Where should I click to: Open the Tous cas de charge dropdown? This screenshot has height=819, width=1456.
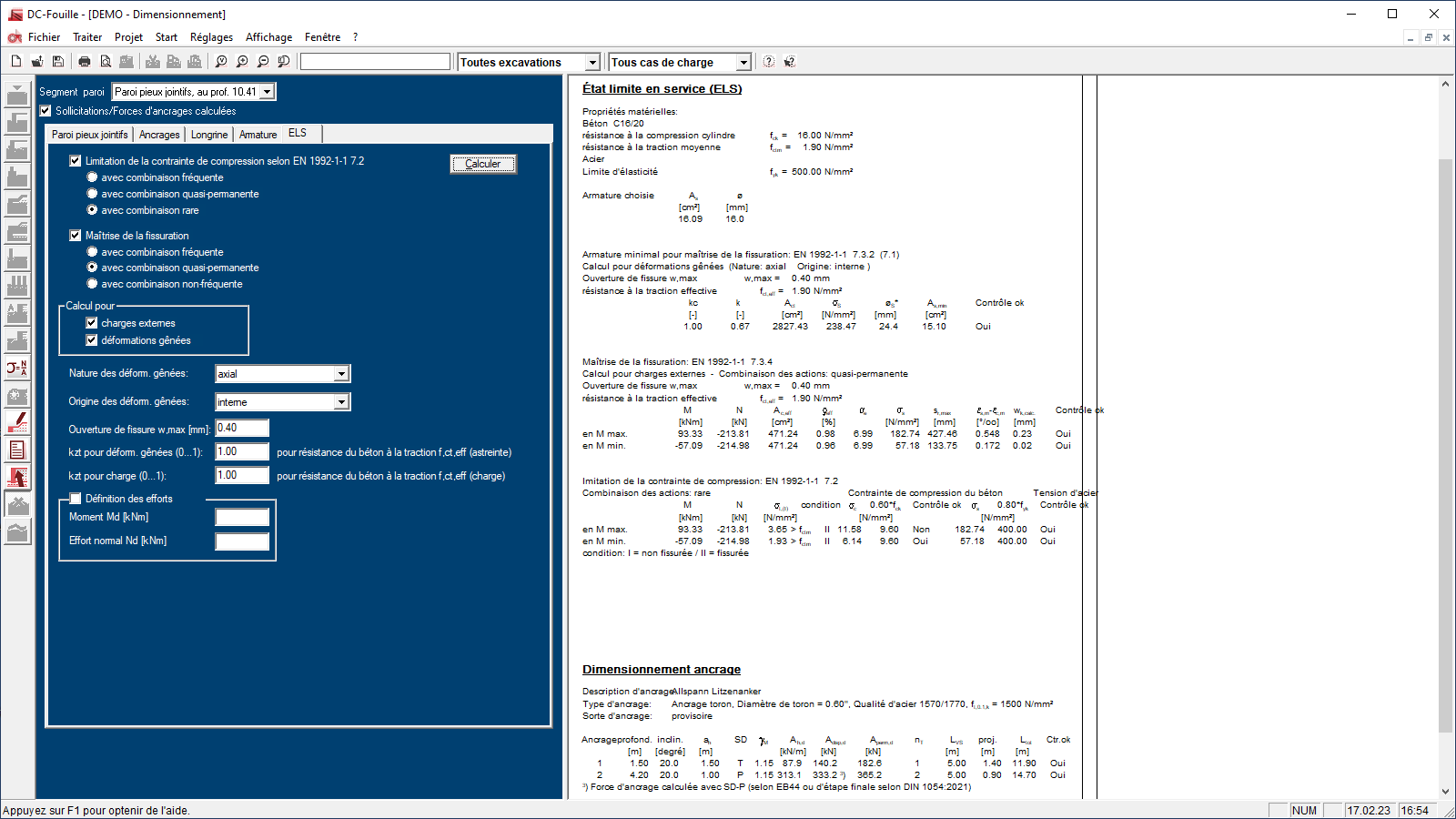pyautogui.click(x=743, y=63)
